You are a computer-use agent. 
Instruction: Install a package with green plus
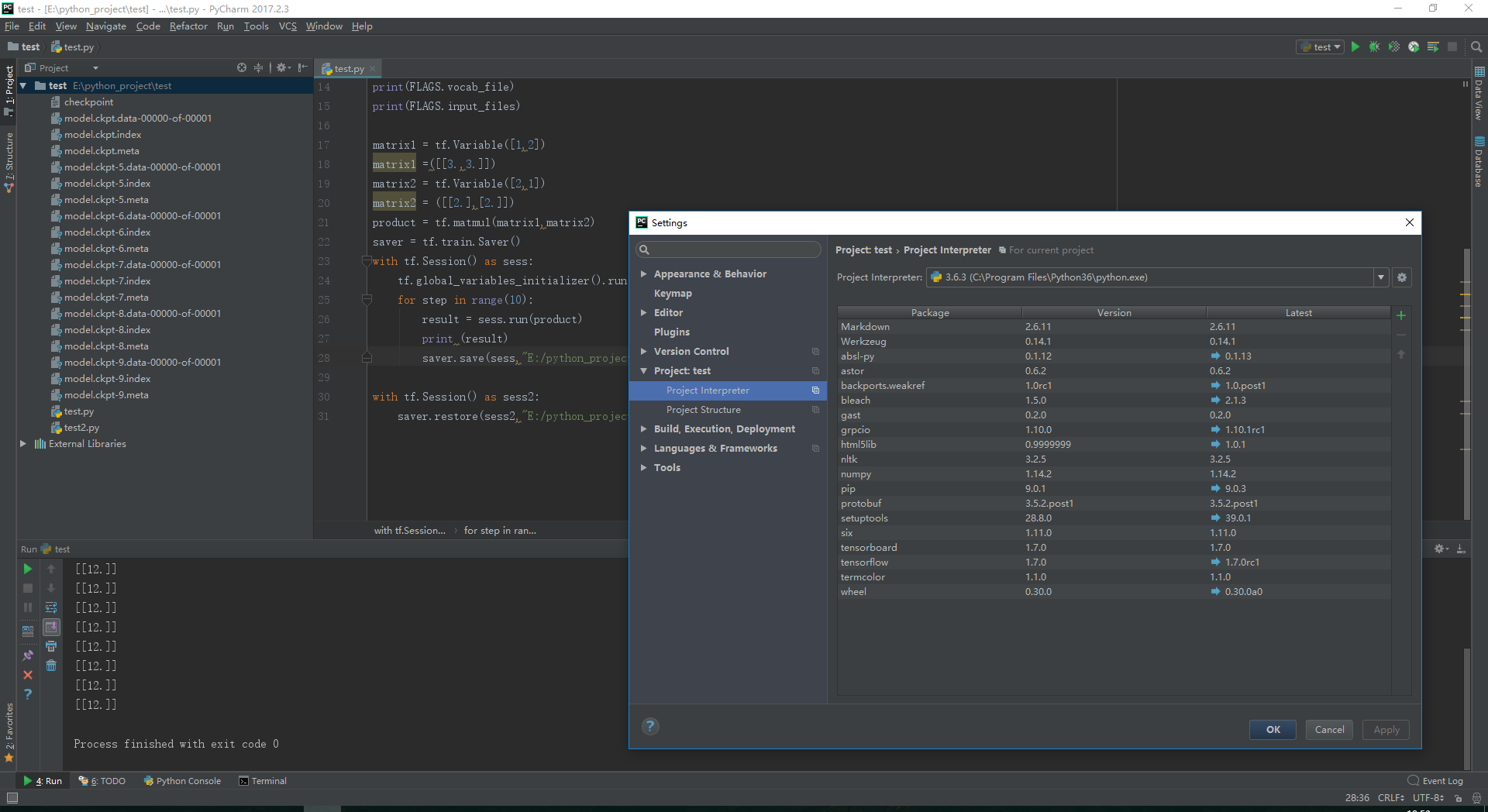pos(1401,315)
